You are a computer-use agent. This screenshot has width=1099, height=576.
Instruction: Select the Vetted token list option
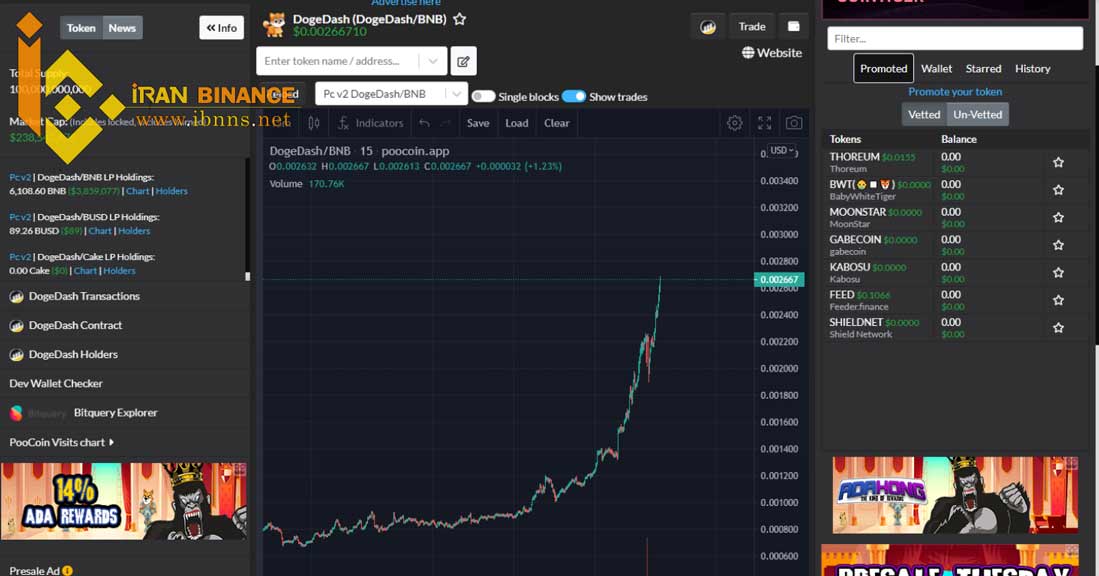click(x=924, y=114)
